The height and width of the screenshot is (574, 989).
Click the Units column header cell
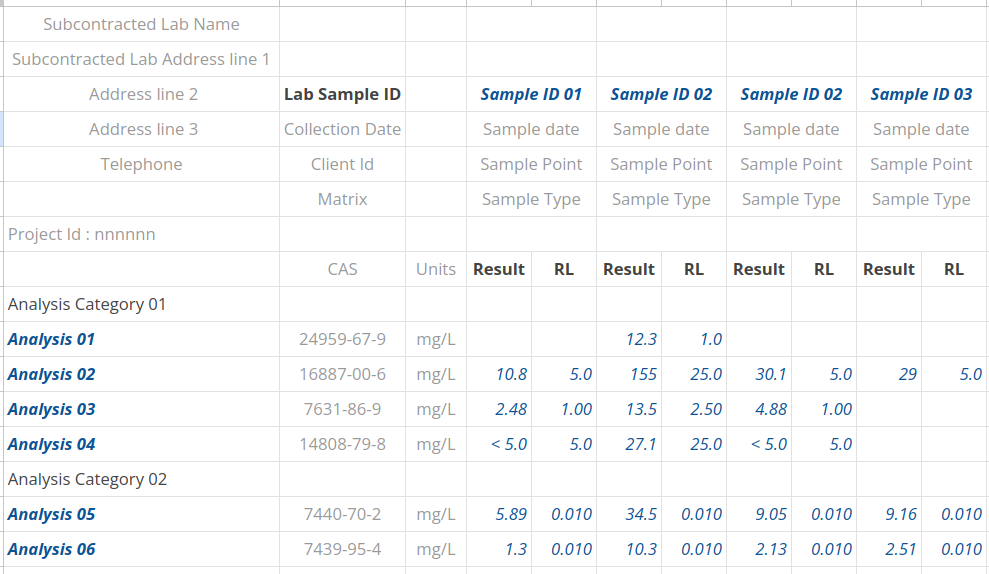[x=436, y=269]
